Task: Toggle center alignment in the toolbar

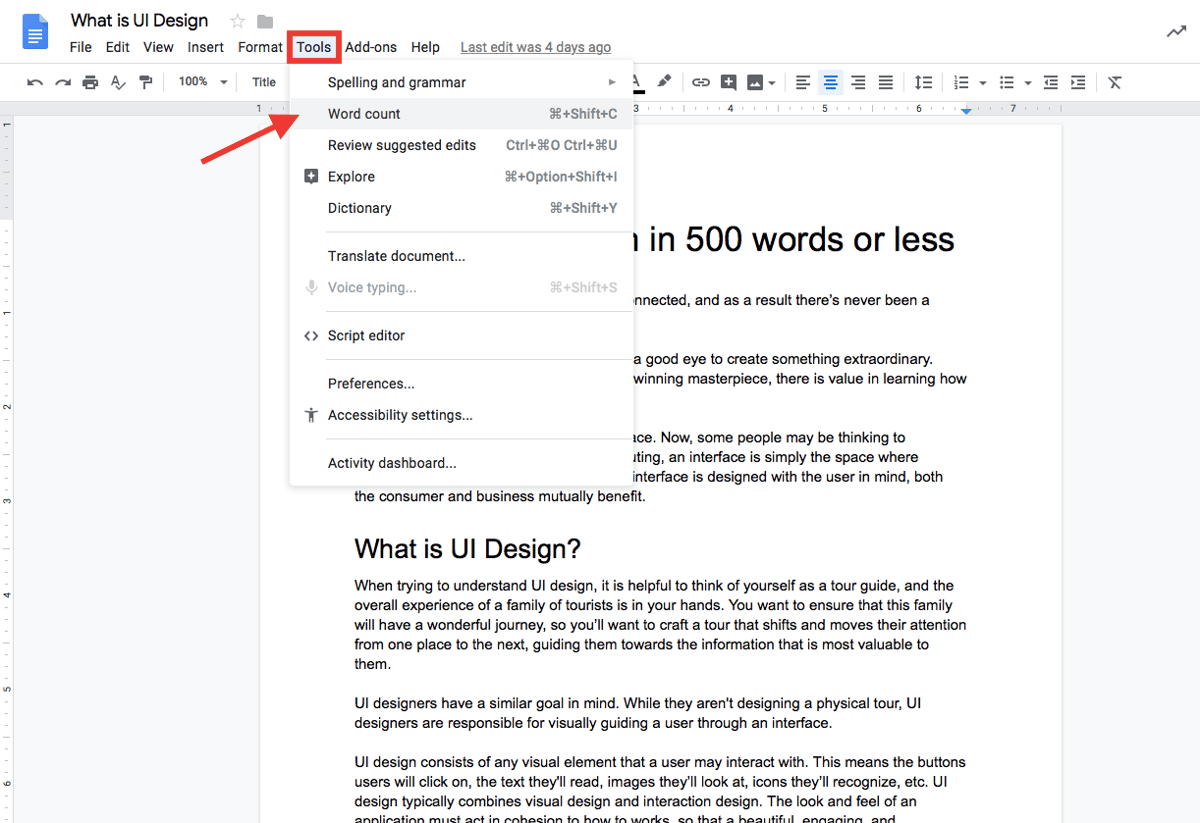Action: [830, 82]
